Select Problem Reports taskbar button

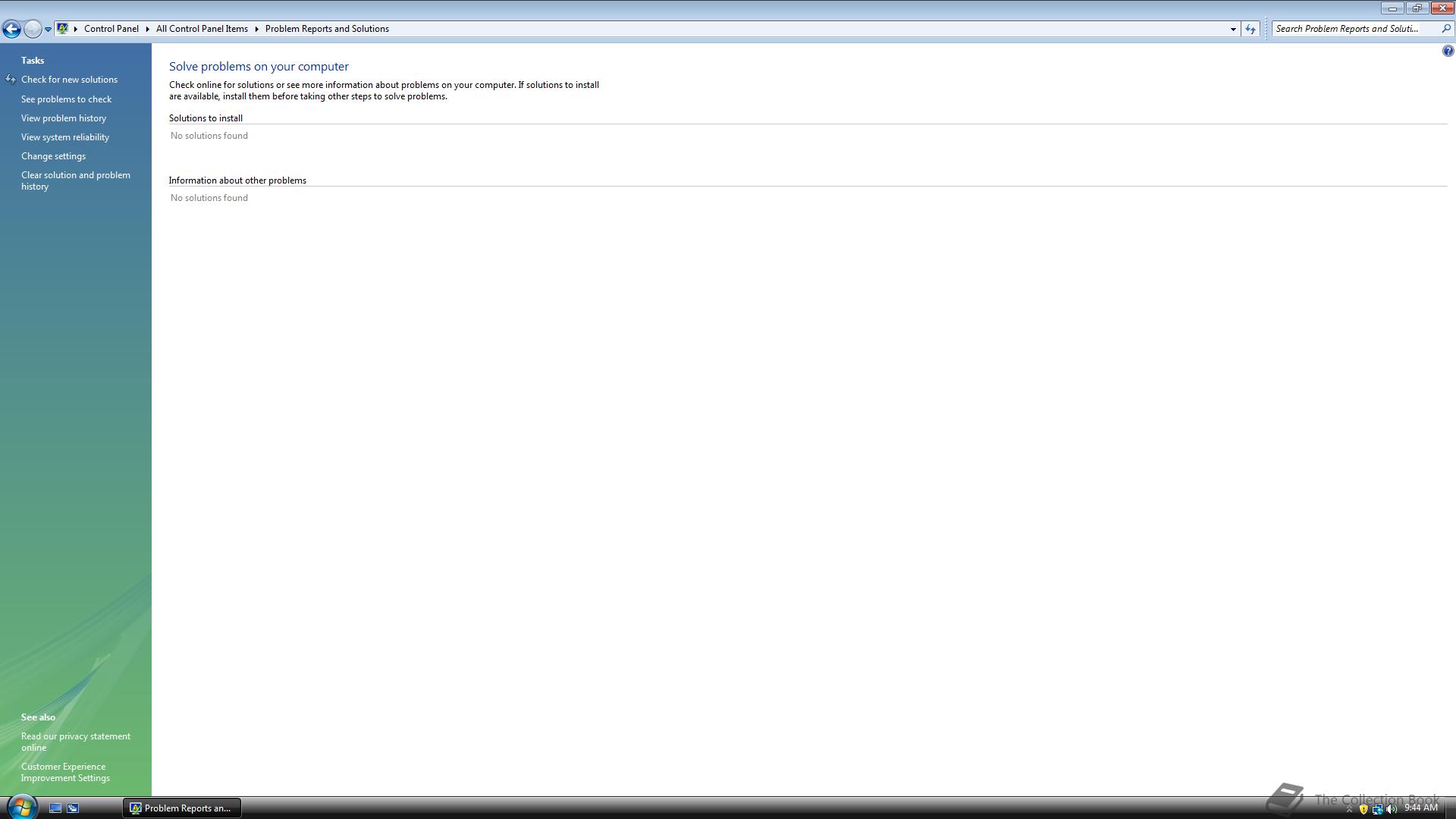click(x=182, y=808)
